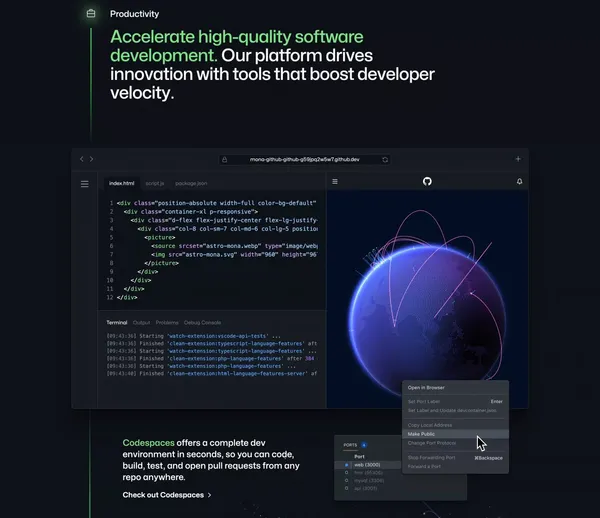Viewport: 600px width, 518px height.
Task: Go back with the browser back arrow
Action: [x=82, y=159]
